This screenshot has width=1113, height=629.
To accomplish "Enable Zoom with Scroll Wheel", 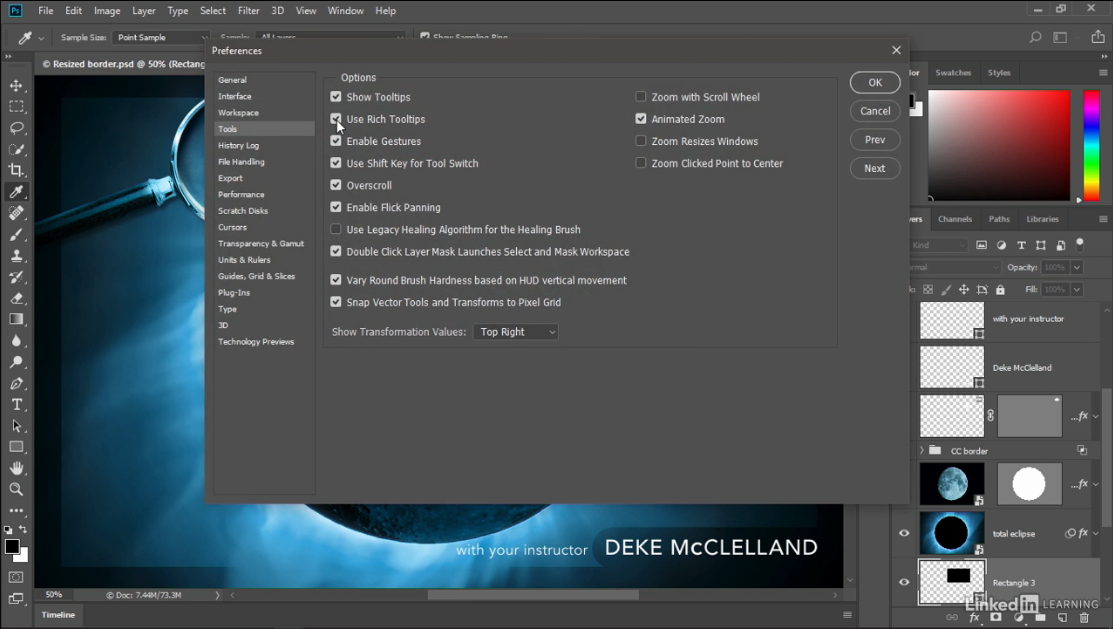I will [641, 97].
